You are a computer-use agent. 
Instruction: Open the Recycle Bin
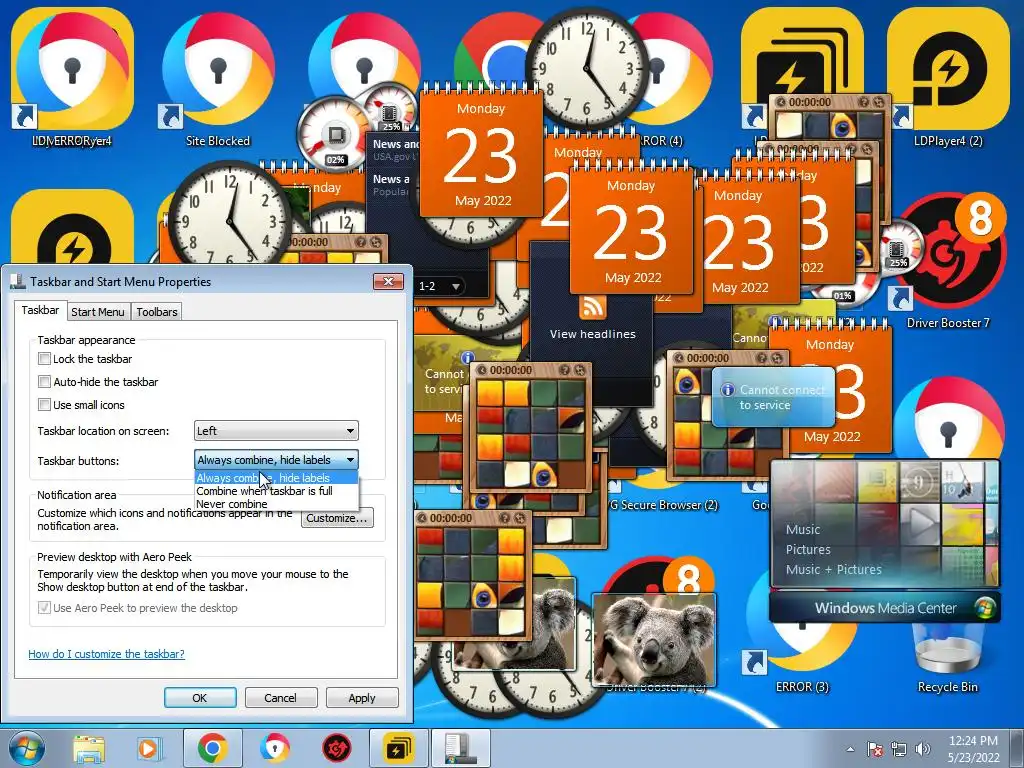point(948,656)
